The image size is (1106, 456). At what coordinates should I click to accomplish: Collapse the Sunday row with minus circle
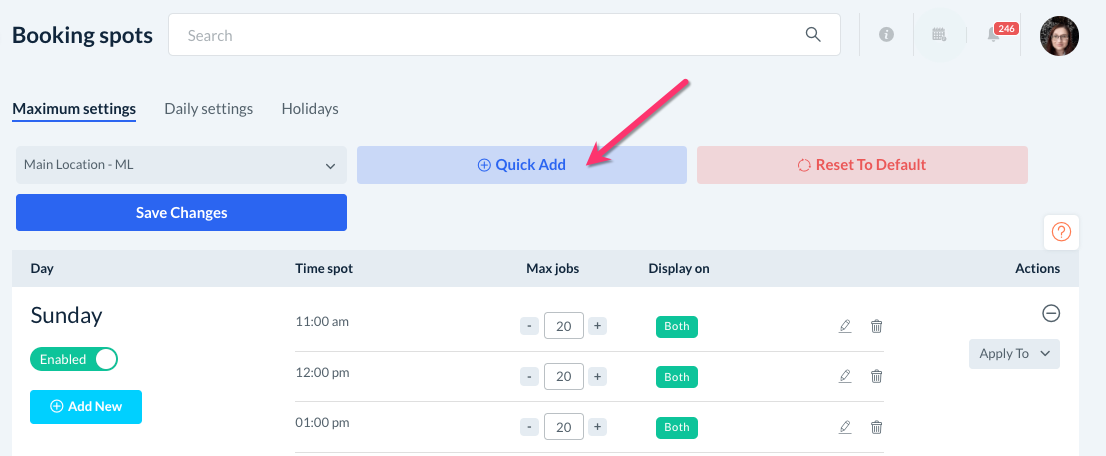(x=1051, y=314)
